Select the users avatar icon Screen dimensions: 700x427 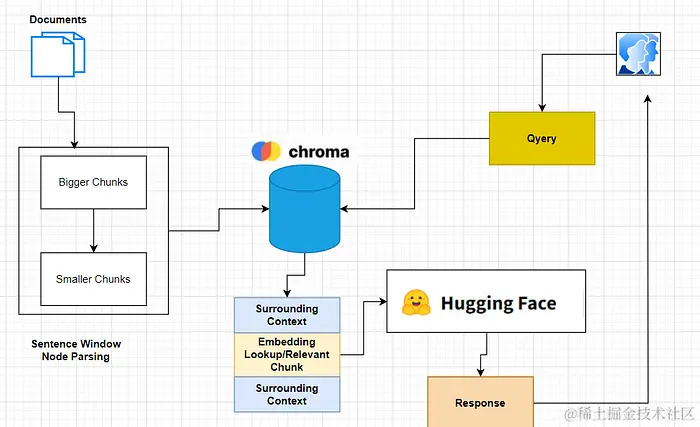(638, 54)
